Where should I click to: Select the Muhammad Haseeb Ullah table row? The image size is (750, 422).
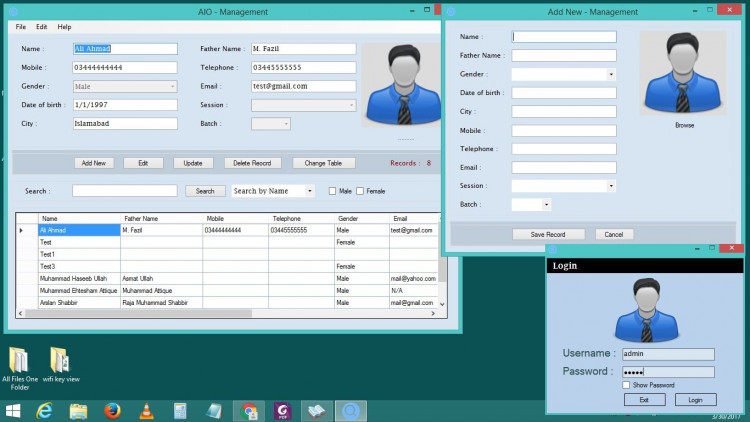coord(227,278)
